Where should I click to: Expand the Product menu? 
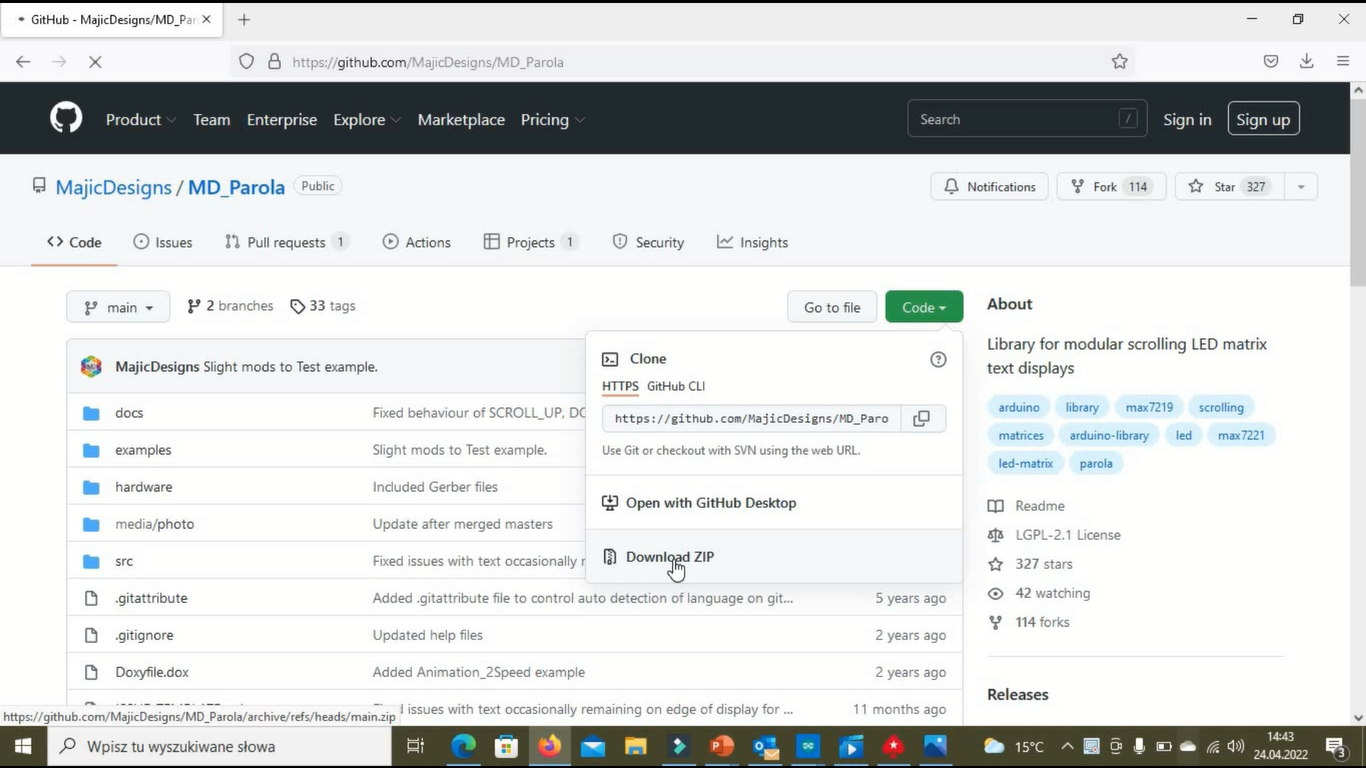pyautogui.click(x=141, y=119)
